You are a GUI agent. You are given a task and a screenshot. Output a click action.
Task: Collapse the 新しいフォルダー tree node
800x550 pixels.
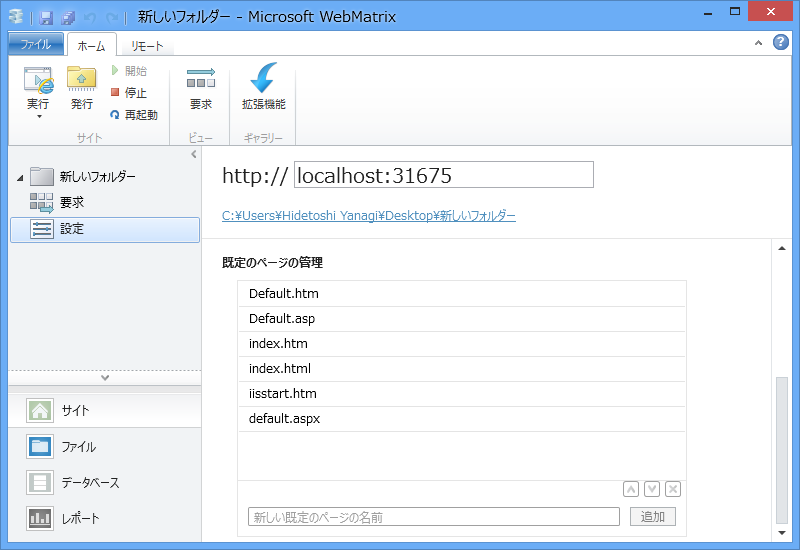pyautogui.click(x=20, y=178)
